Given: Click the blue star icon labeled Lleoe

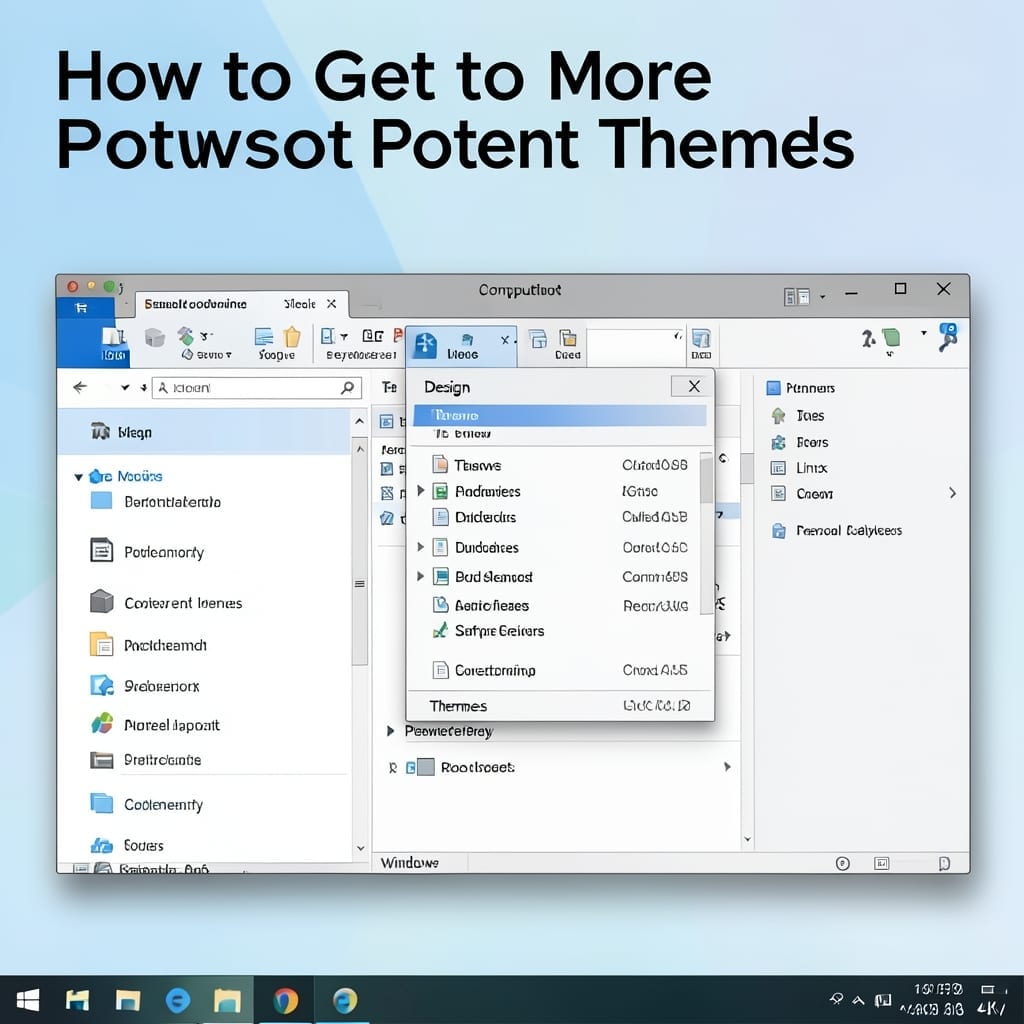Looking at the screenshot, I should [425, 344].
